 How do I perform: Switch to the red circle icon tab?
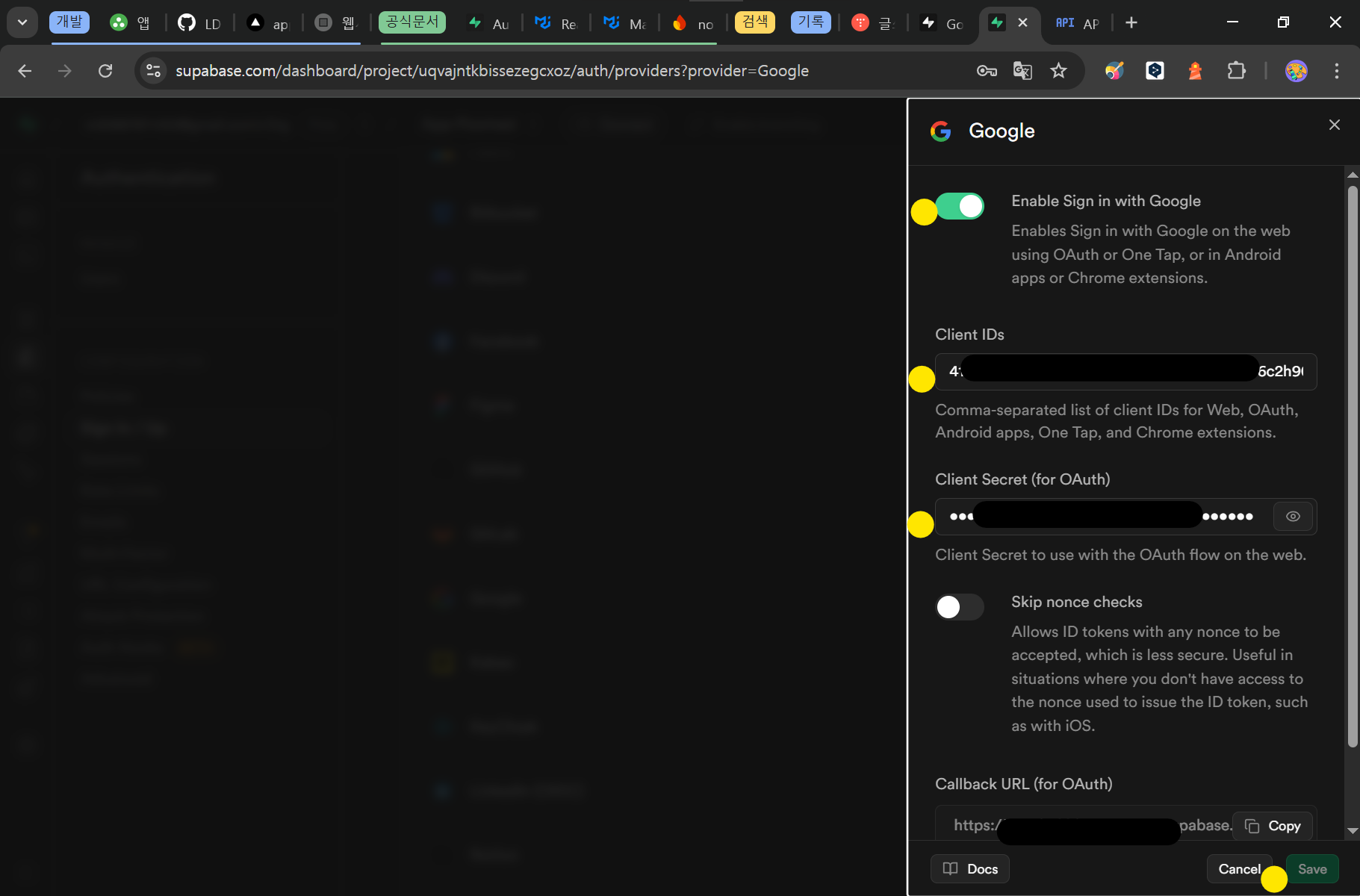(873, 23)
